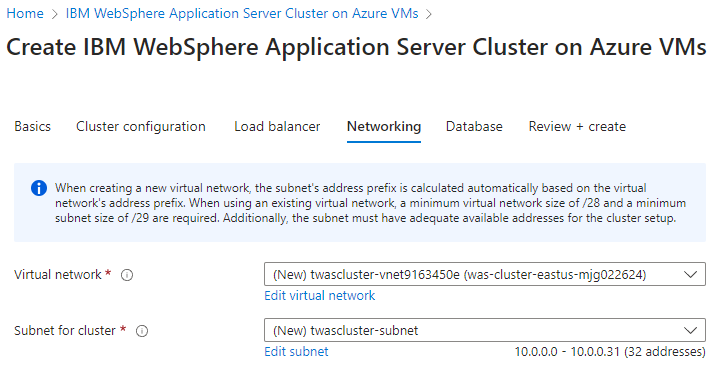Jump to the Review + create tab
717x369 pixels.
pos(577,126)
